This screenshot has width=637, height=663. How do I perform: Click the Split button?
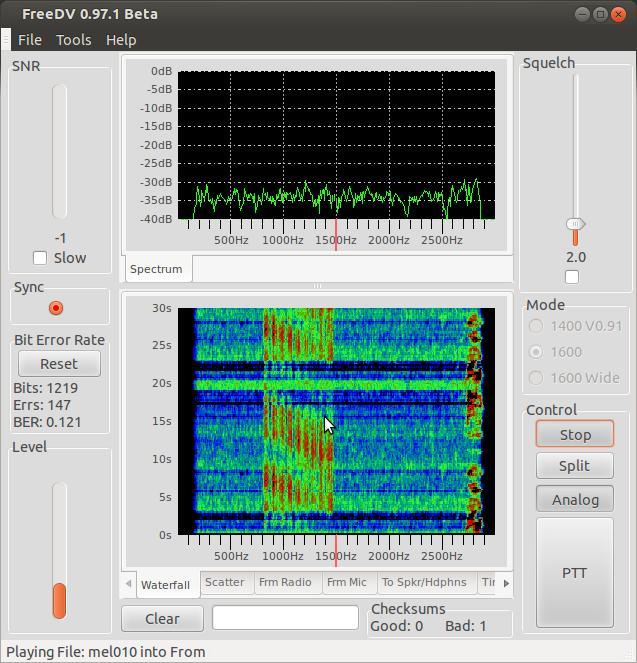575,466
